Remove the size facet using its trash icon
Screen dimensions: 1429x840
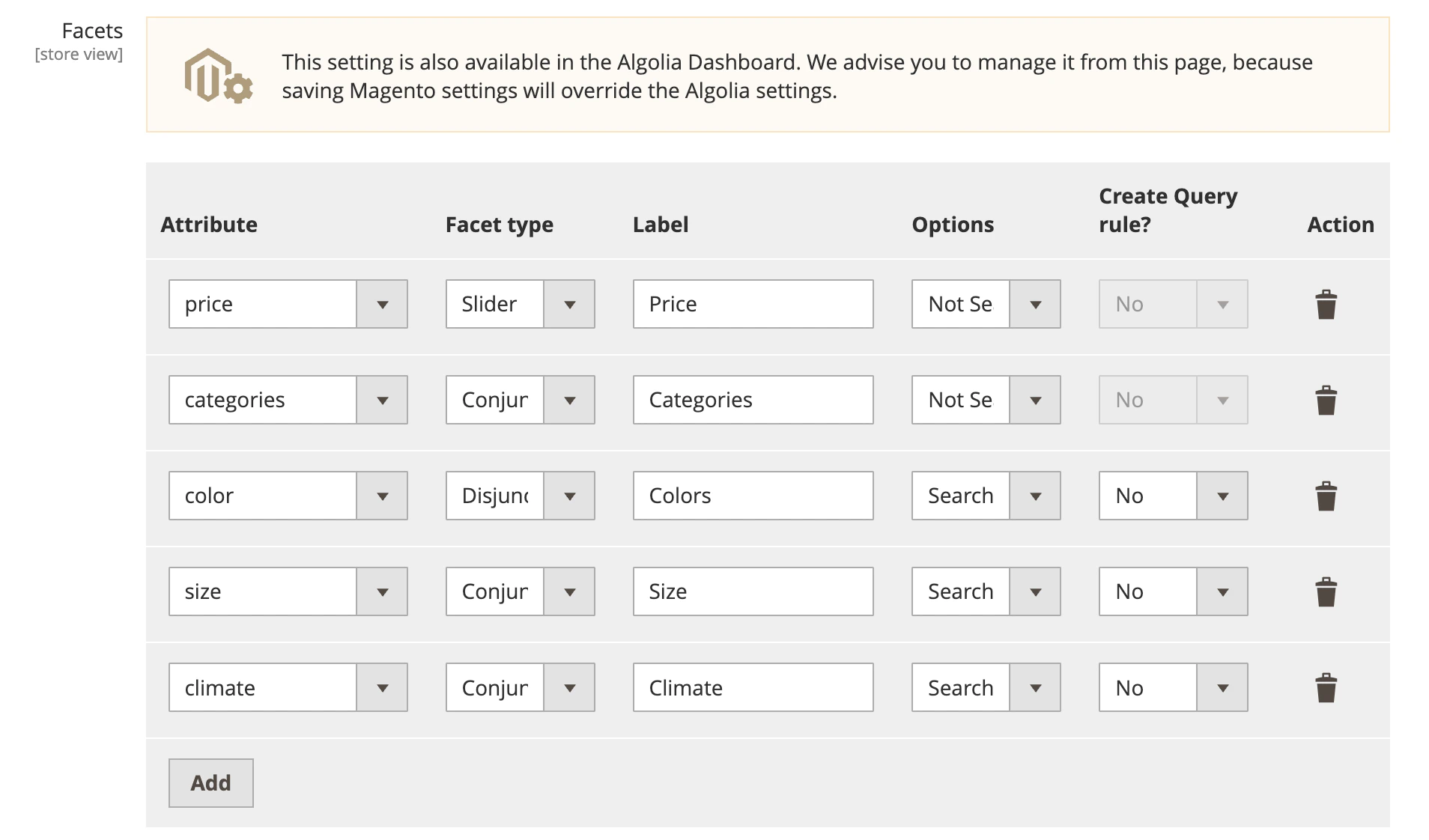point(1325,591)
